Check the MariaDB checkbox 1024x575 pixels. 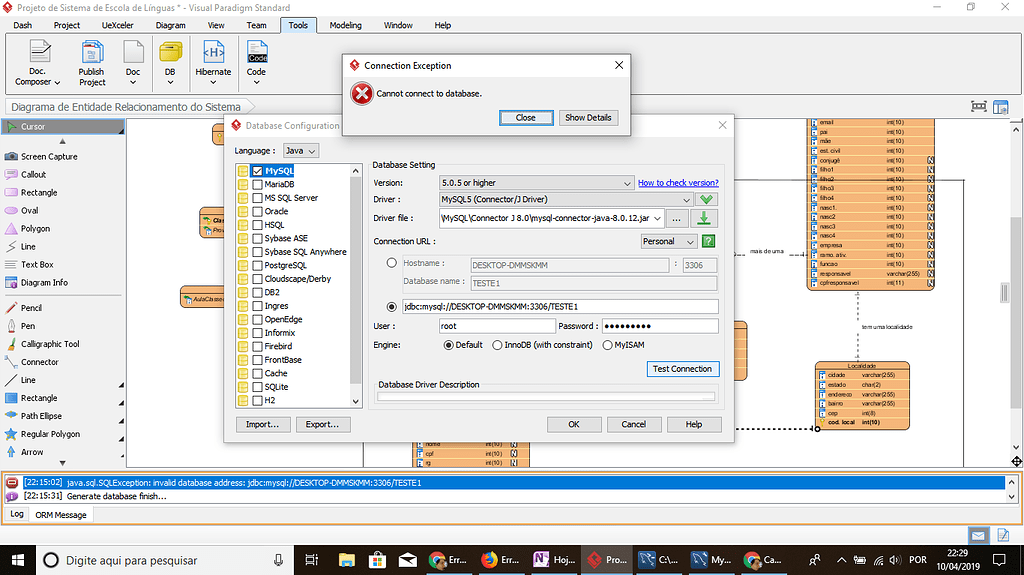pos(257,185)
